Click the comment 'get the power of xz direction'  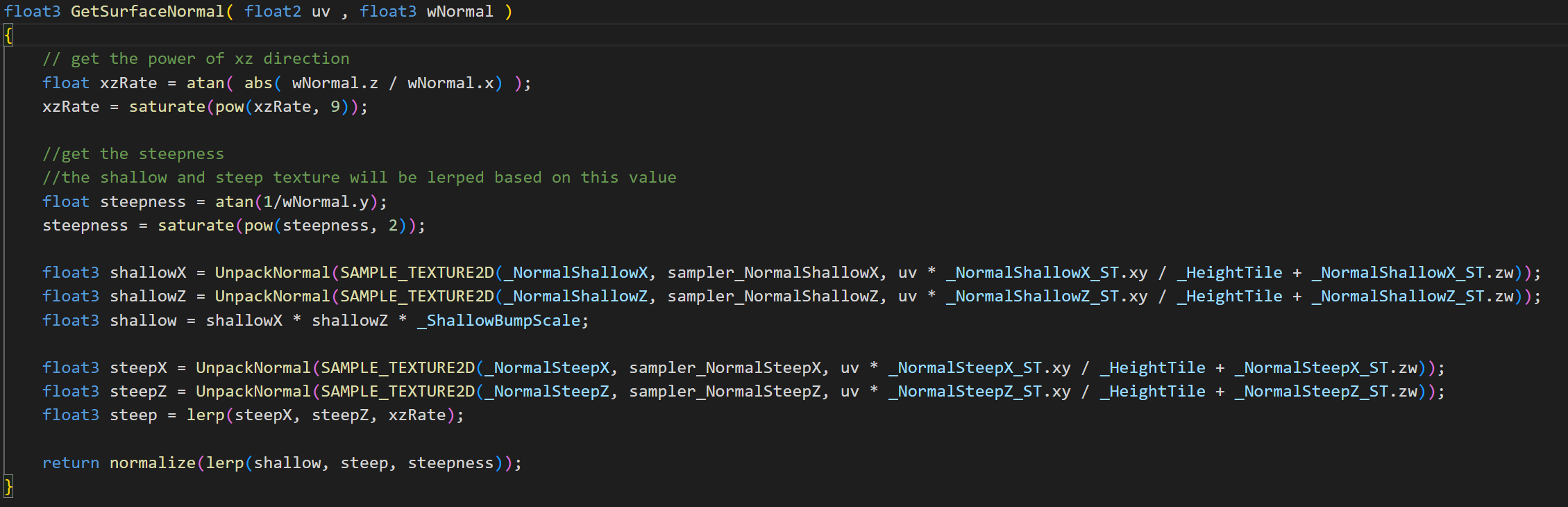coord(196,59)
